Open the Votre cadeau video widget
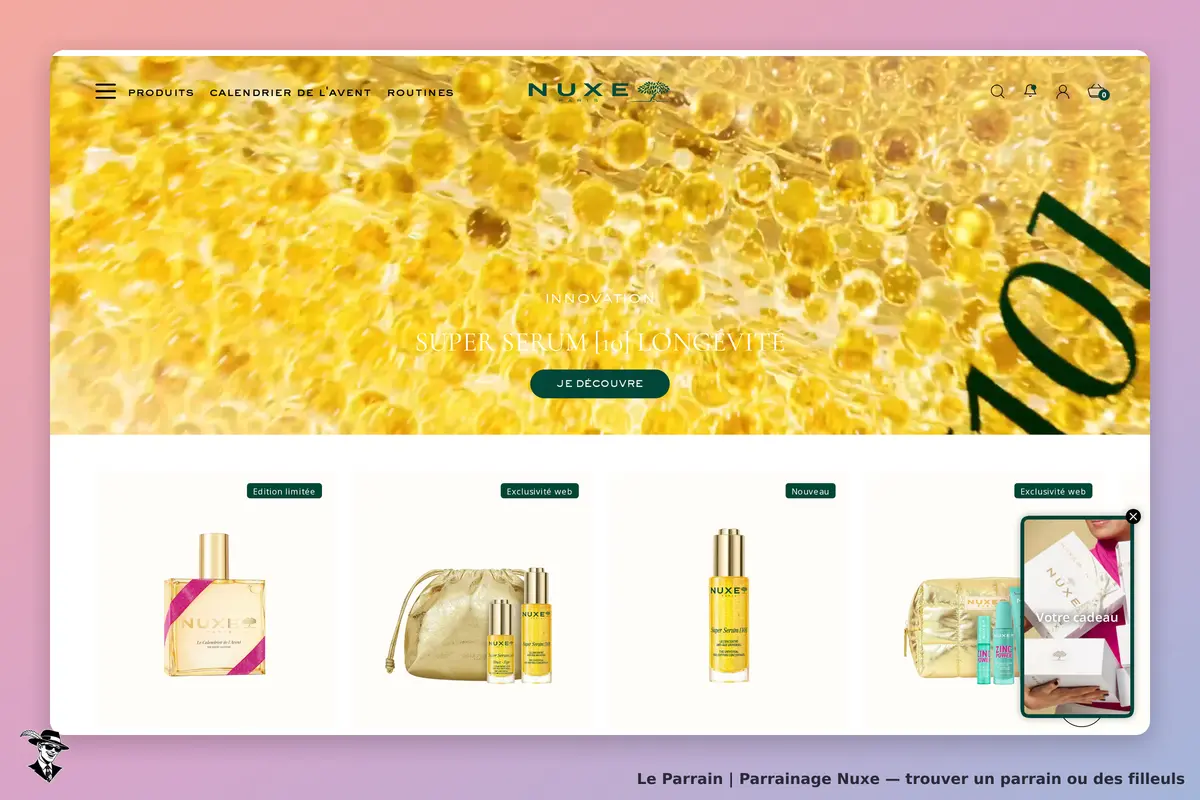 click(x=1077, y=617)
